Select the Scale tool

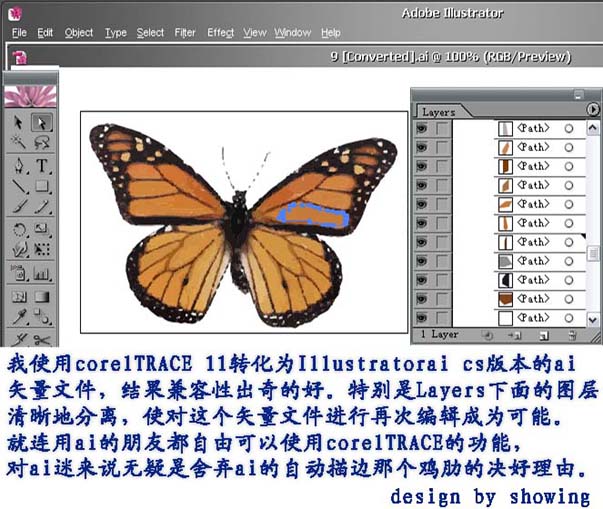point(42,230)
